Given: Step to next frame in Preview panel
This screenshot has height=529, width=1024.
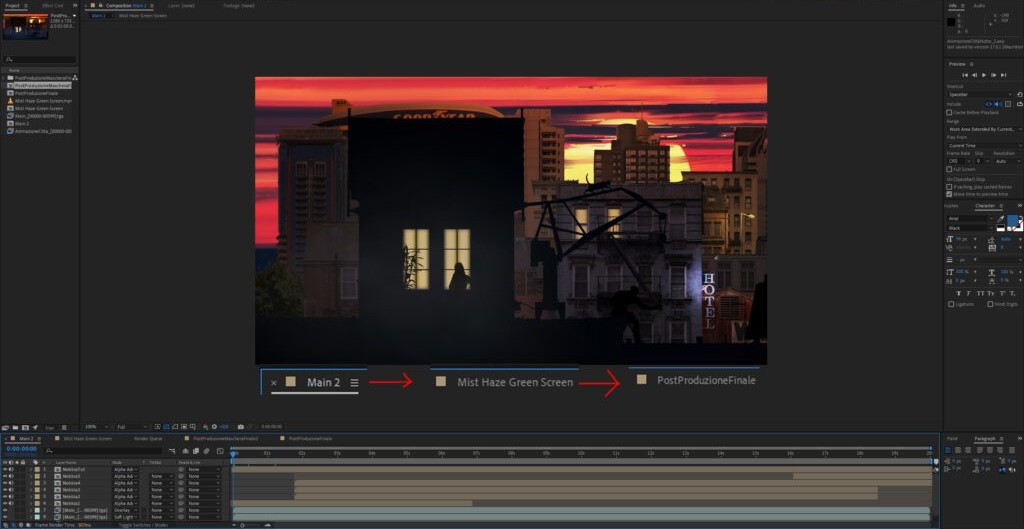Looking at the screenshot, I should (x=994, y=75).
